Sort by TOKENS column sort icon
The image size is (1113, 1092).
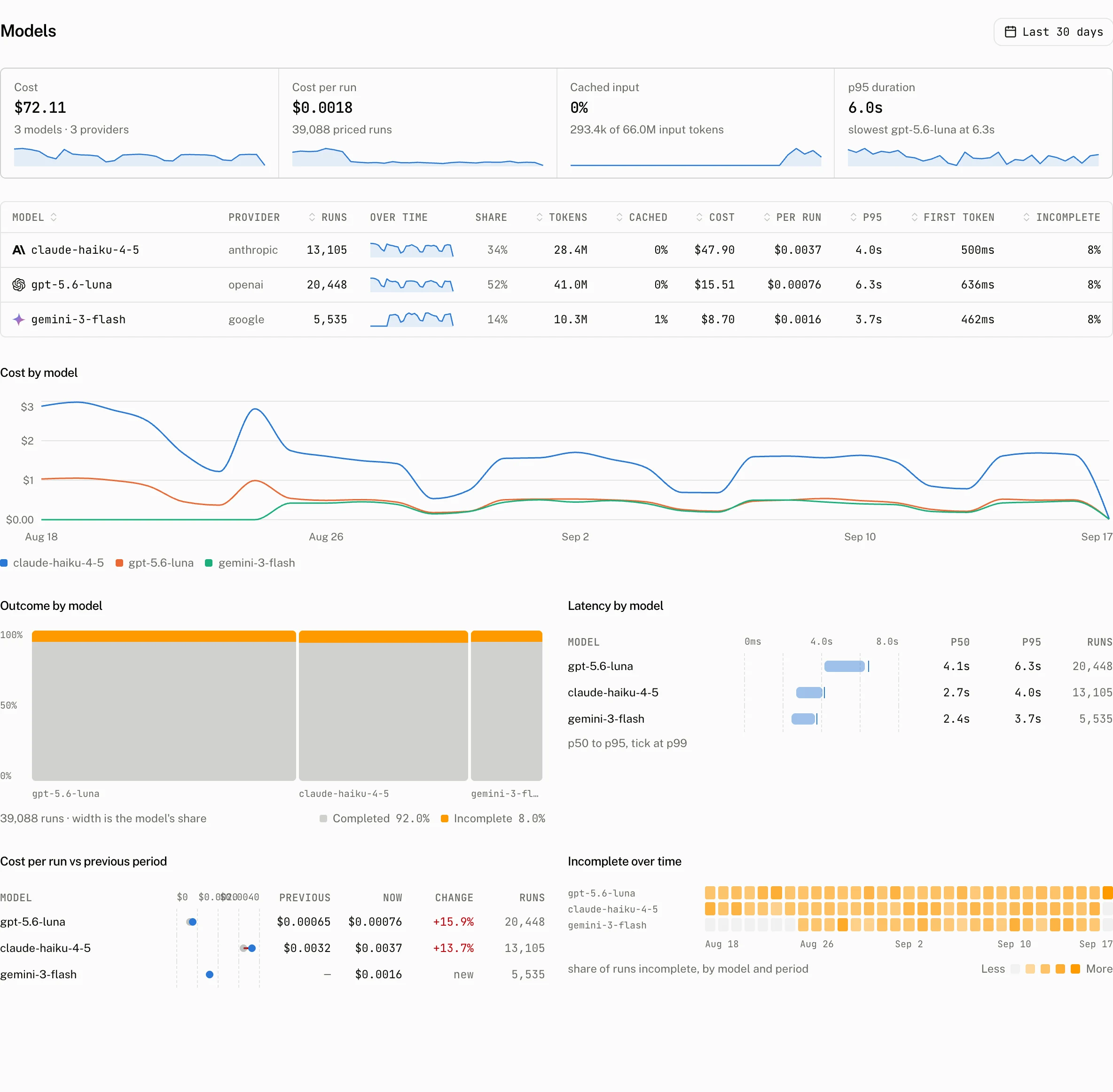click(x=539, y=218)
